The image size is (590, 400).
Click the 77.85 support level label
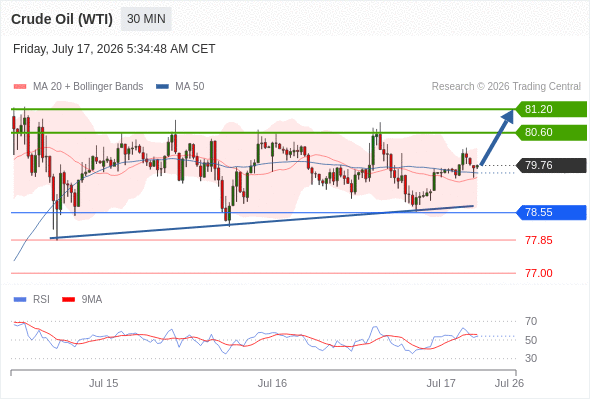point(539,240)
